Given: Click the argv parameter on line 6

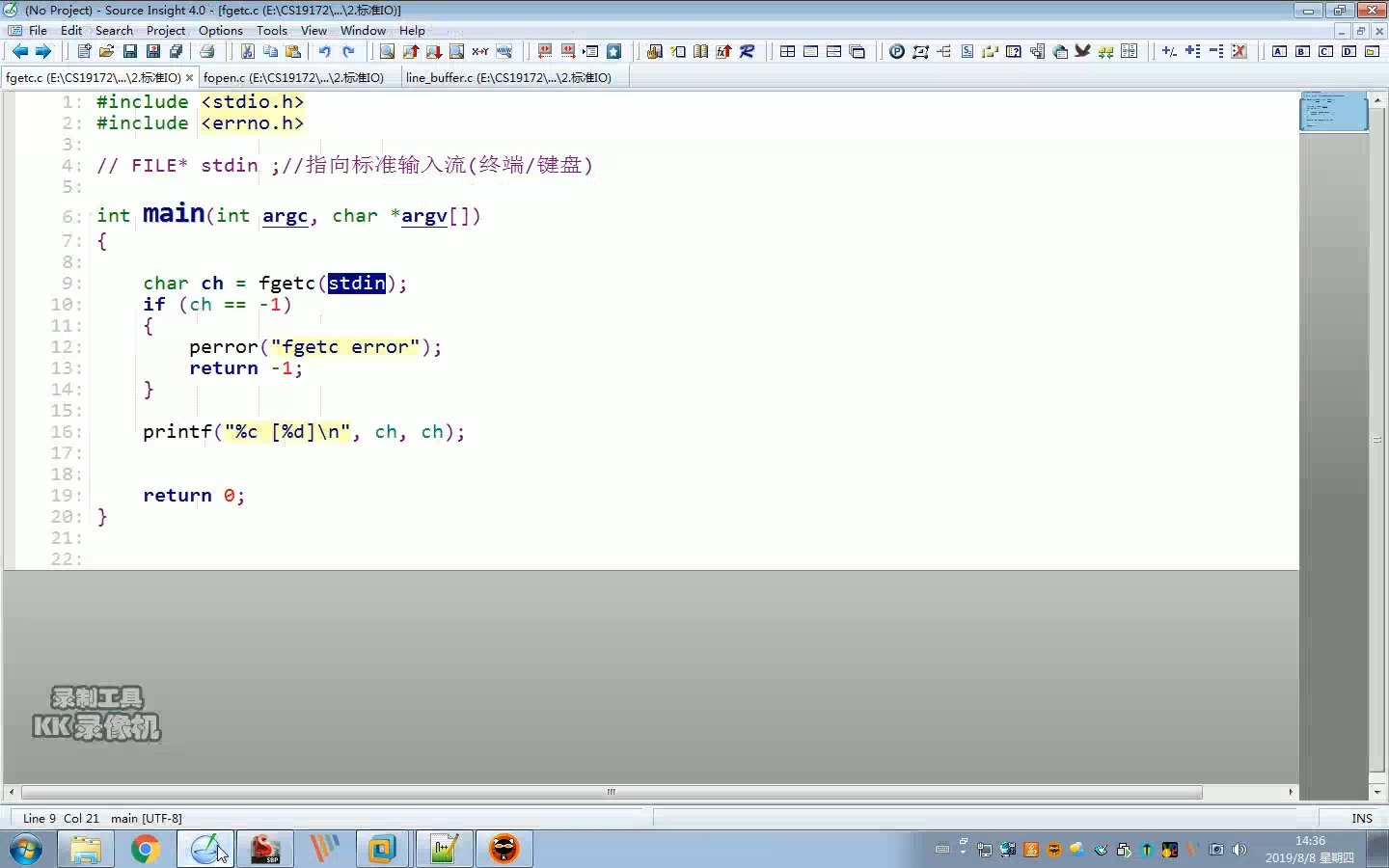Looking at the screenshot, I should coord(424,216).
